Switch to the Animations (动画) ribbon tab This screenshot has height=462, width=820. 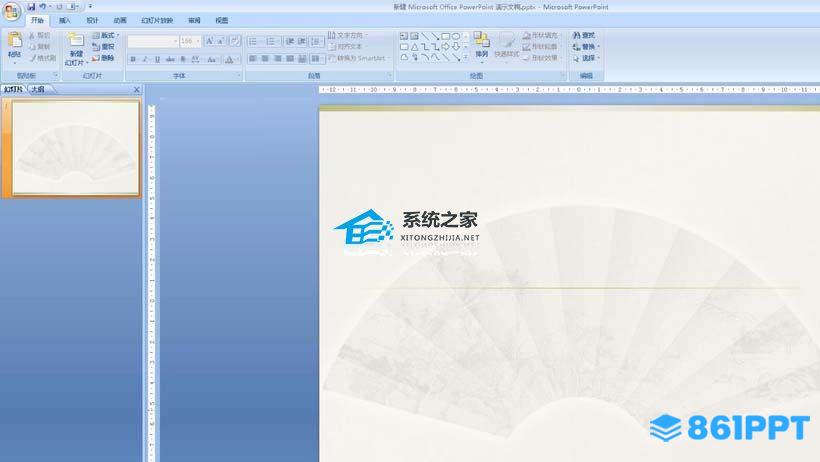[x=120, y=20]
